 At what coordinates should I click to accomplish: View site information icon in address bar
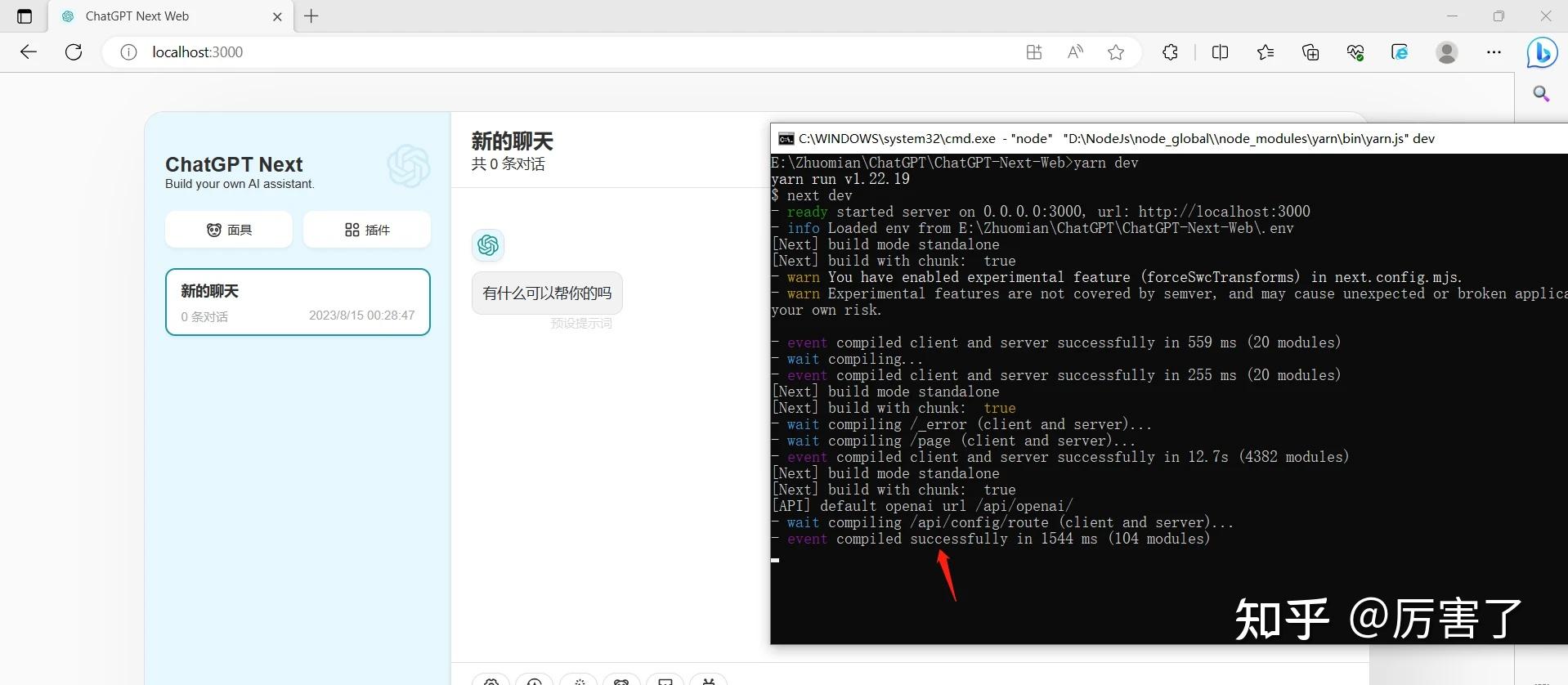click(x=128, y=52)
